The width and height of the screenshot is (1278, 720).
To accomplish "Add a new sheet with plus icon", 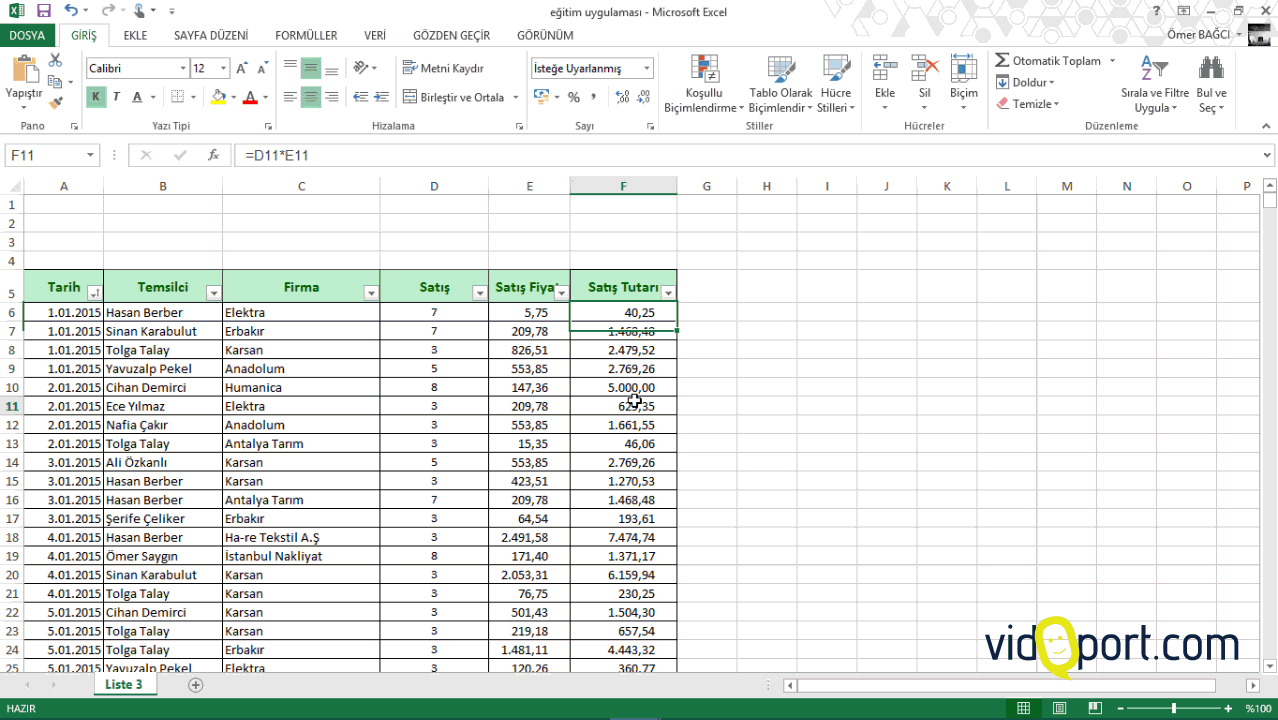I will [196, 685].
